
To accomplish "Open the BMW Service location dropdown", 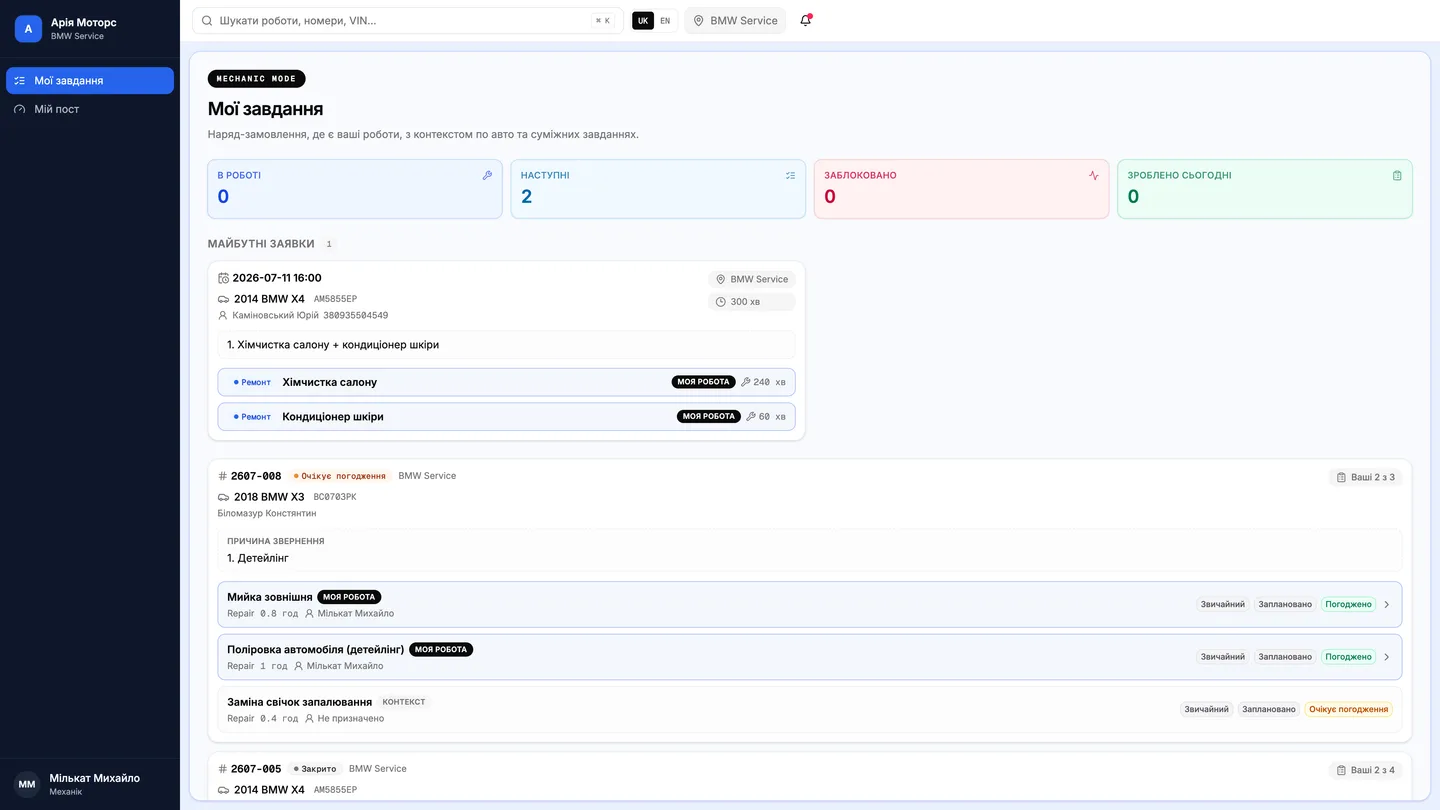I will [735, 20].
